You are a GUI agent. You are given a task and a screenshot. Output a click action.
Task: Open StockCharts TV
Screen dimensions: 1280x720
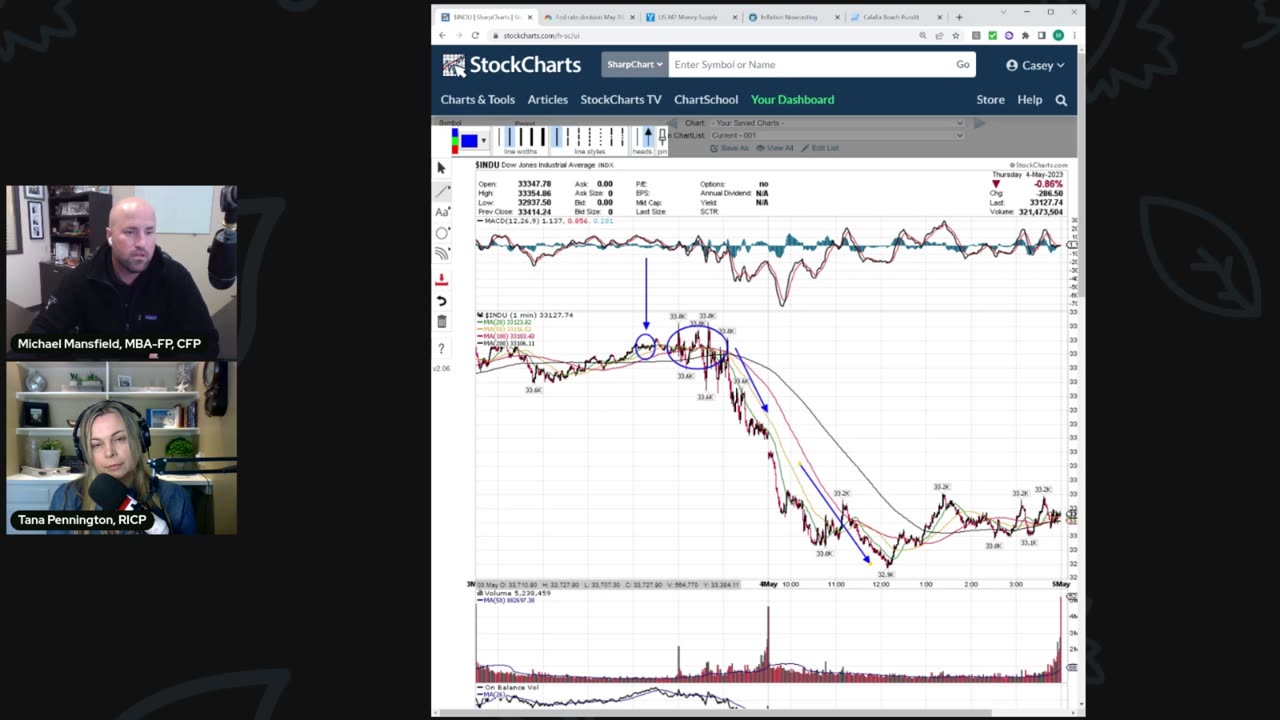click(x=621, y=100)
